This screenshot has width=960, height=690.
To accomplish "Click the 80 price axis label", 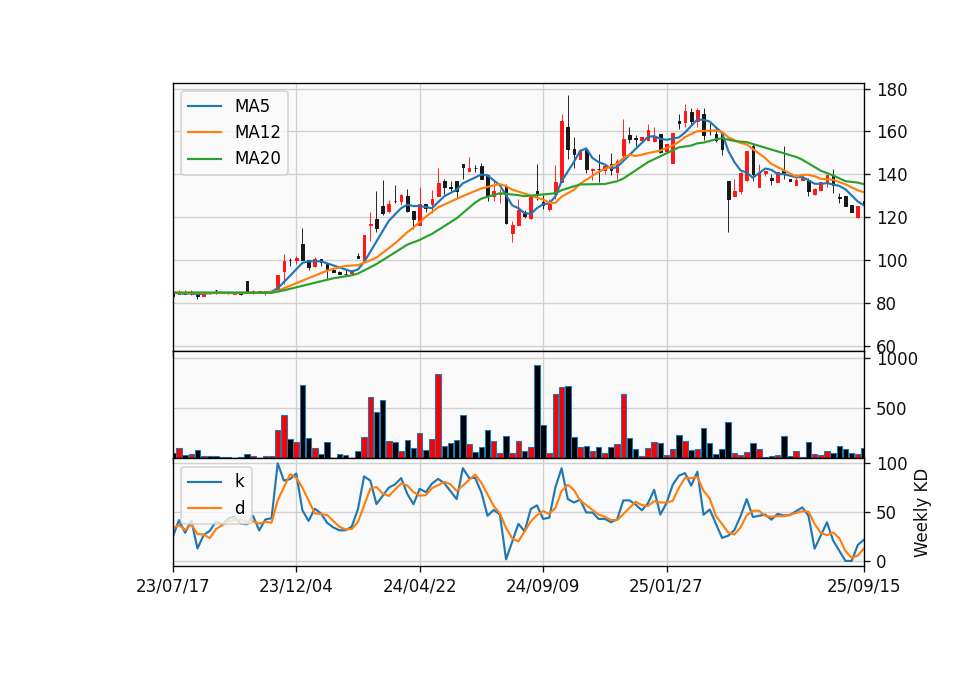I will pos(887,304).
